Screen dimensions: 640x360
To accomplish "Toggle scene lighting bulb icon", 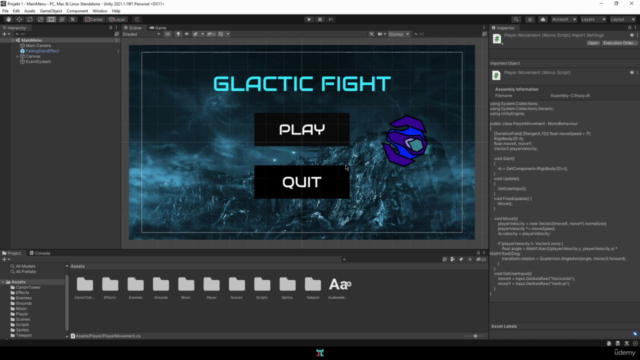I will tap(178, 34).
